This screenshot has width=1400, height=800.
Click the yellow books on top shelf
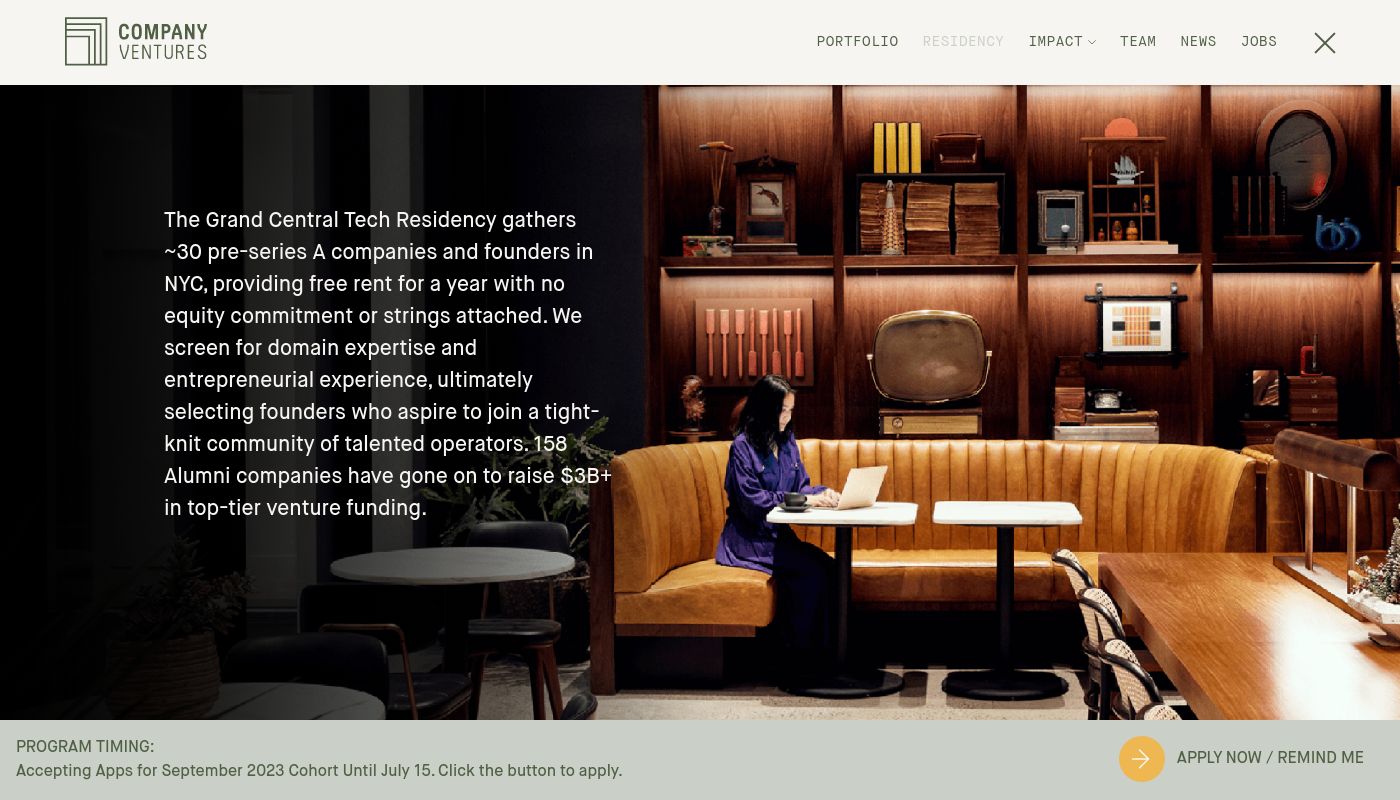[x=897, y=148]
